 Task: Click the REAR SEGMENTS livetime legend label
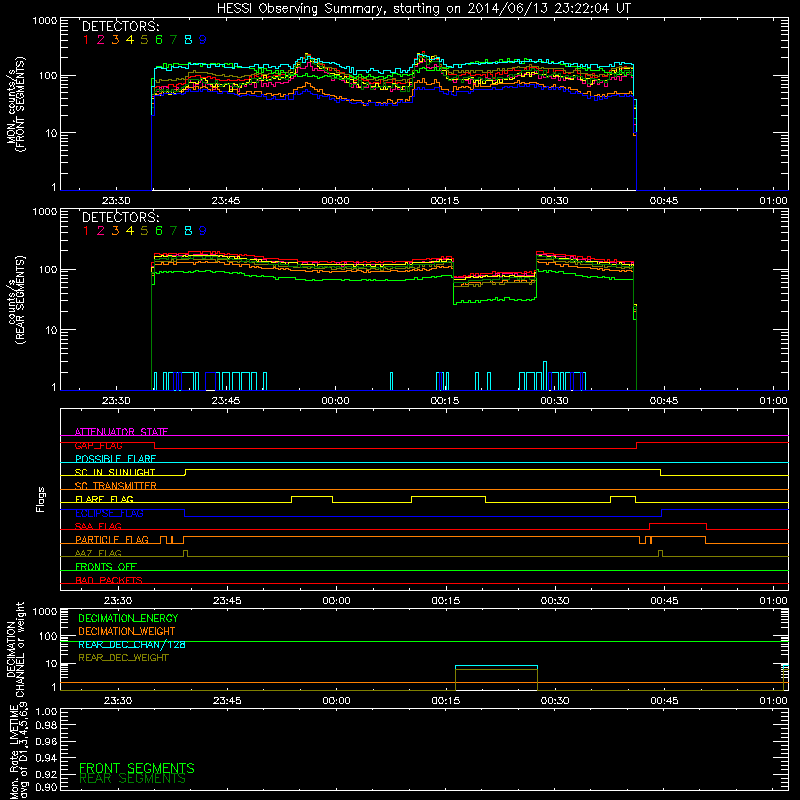tap(132, 779)
